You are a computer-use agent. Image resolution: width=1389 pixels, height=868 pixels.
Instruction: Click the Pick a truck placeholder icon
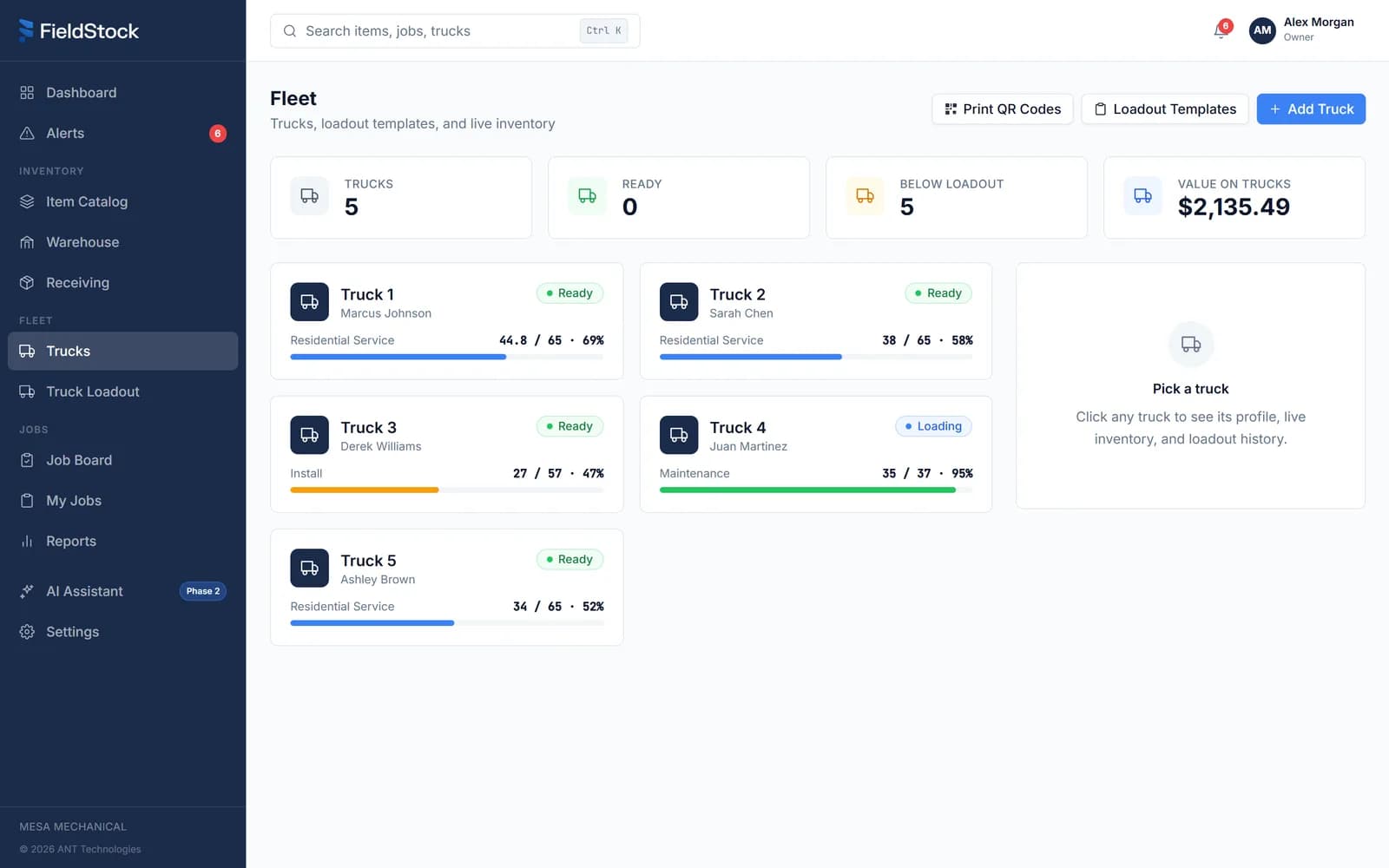(x=1191, y=345)
